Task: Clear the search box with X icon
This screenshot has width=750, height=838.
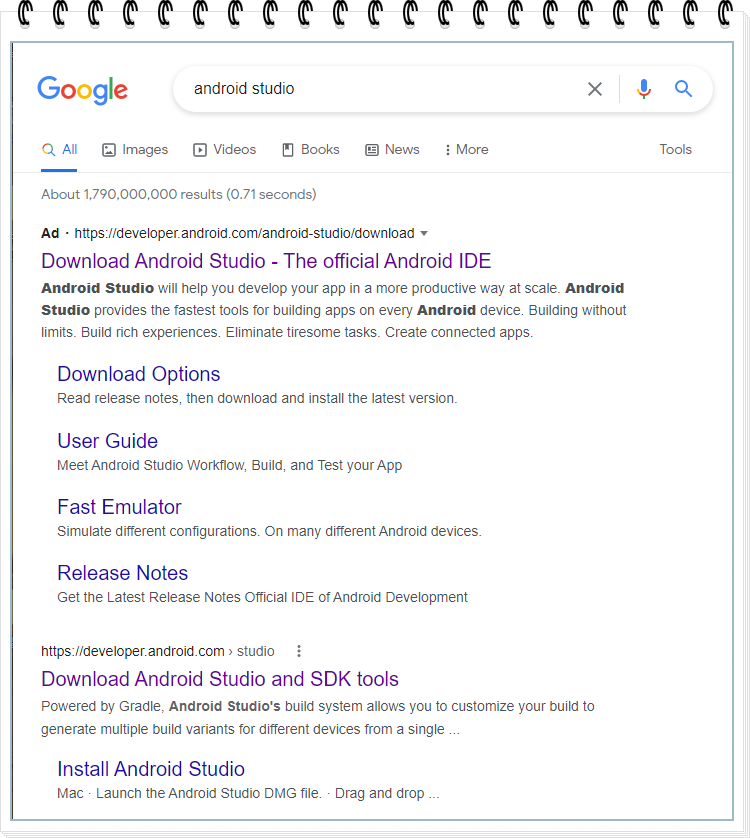Action: 595,89
